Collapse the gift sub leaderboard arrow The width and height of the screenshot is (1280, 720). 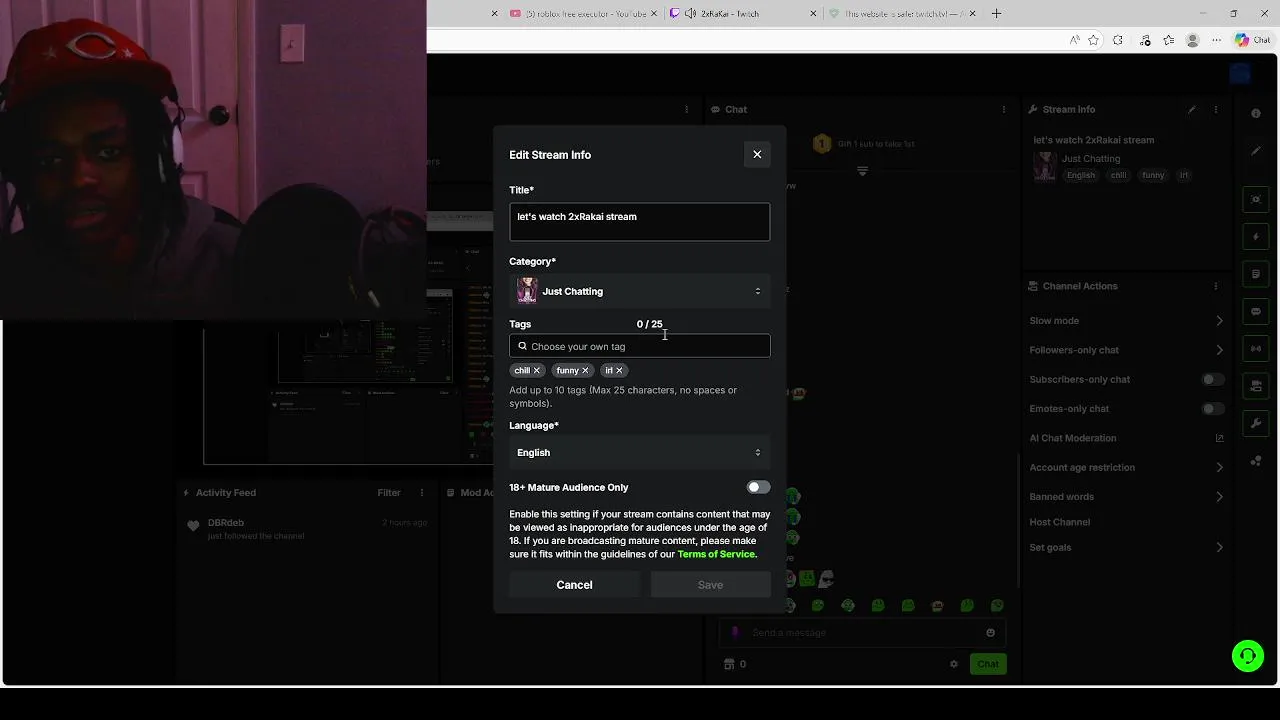(x=862, y=171)
